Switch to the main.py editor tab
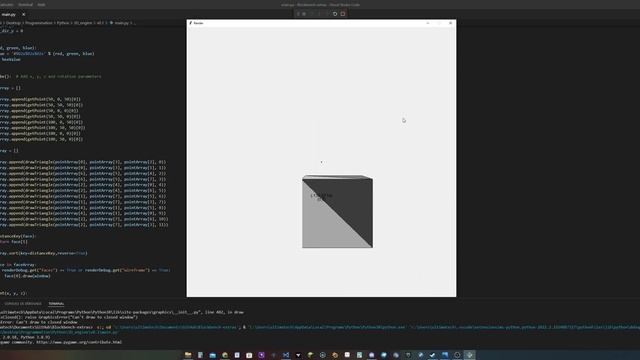The width and height of the screenshot is (640, 360). [9, 14]
